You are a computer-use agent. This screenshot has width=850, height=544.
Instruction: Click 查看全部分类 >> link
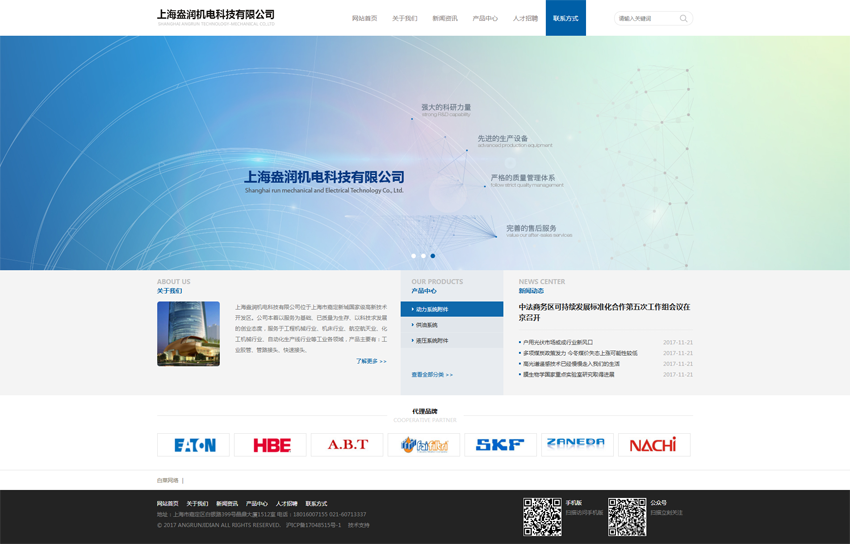(x=432, y=375)
